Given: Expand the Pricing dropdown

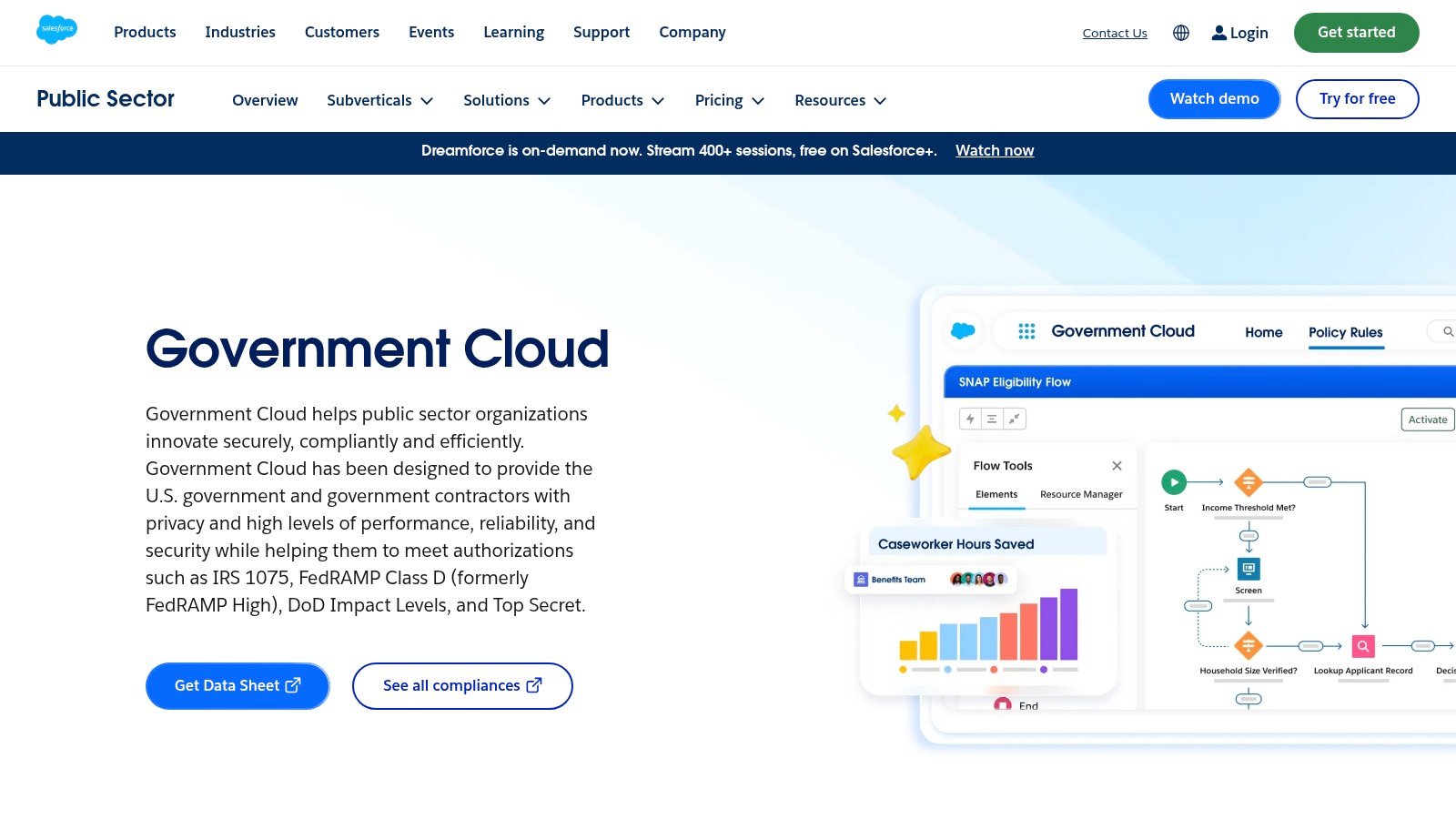Looking at the screenshot, I should pyautogui.click(x=730, y=100).
